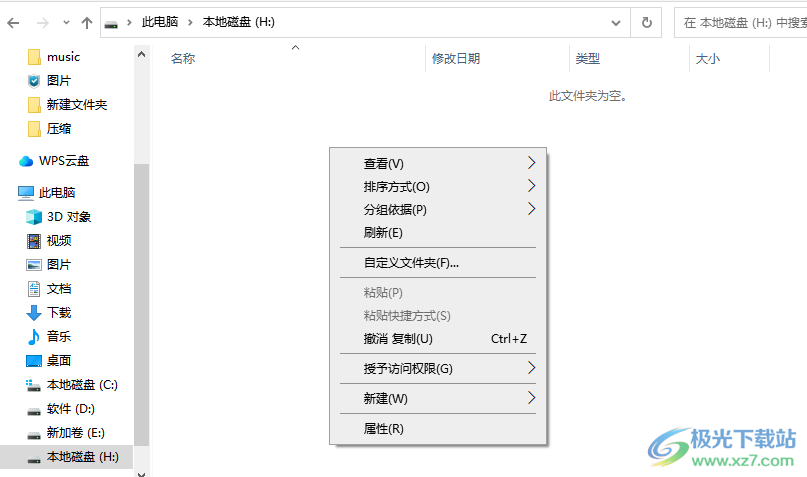Open the 文档 folder

(x=59, y=289)
